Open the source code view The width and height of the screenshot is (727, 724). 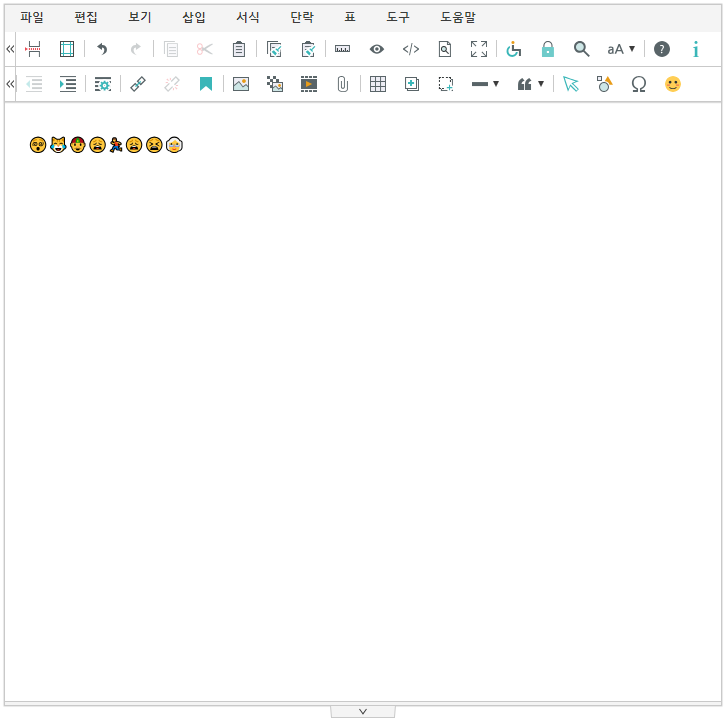410,49
